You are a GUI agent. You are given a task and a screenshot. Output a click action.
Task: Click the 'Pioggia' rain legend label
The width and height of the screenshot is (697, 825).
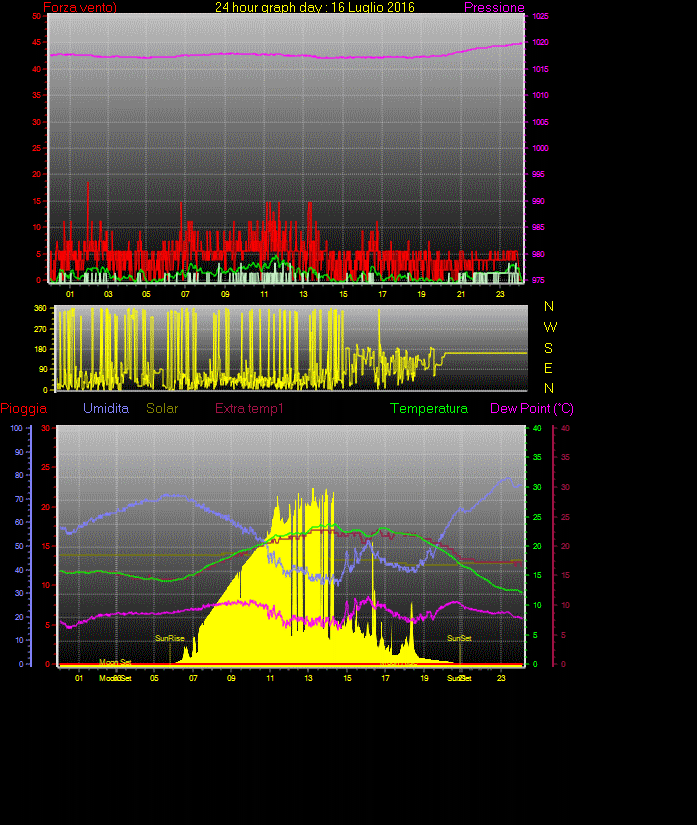24,408
